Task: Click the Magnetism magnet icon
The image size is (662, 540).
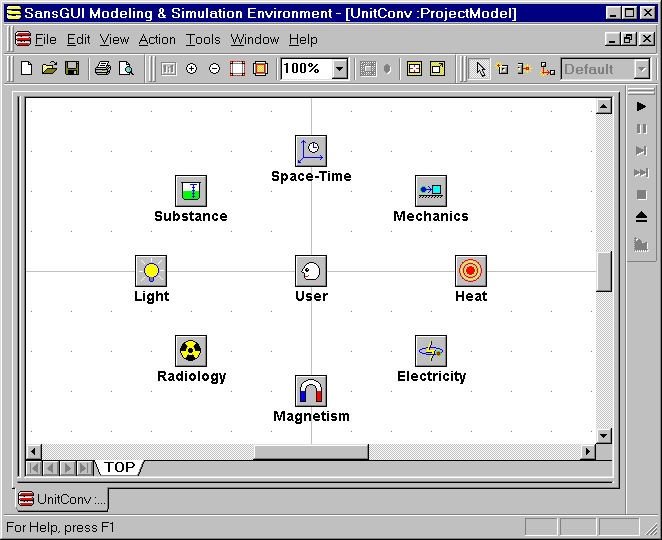Action: [311, 391]
